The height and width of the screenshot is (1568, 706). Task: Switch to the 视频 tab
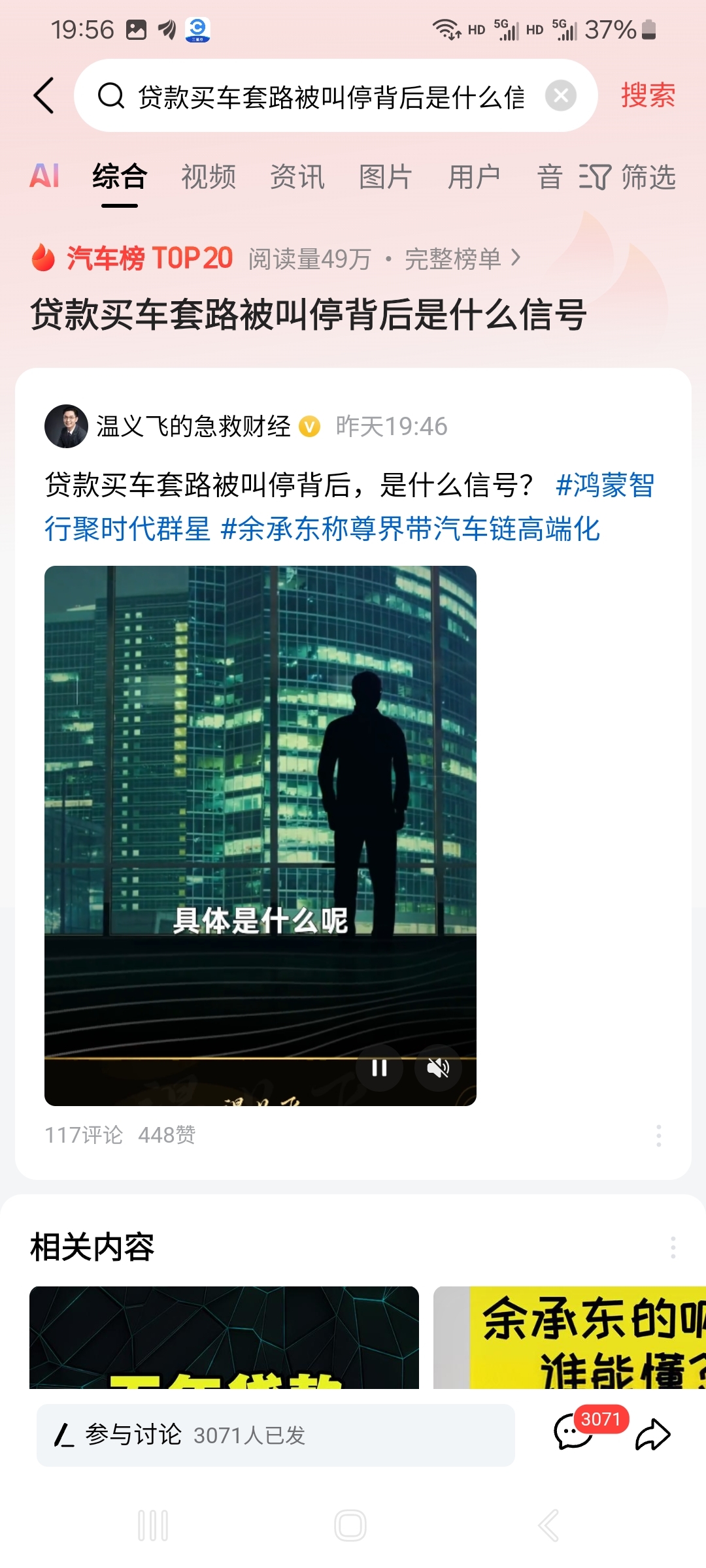pyautogui.click(x=209, y=177)
